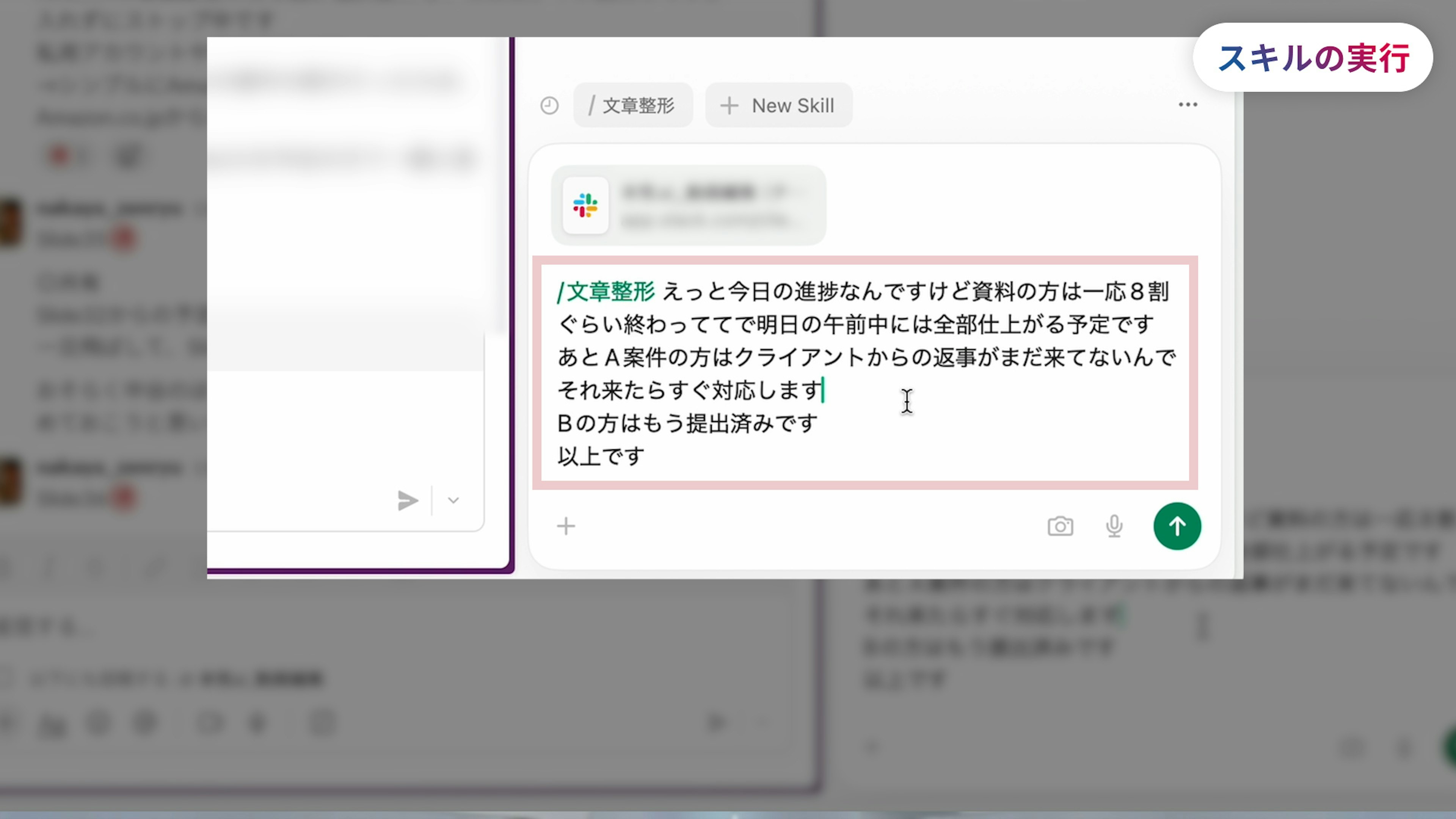
Task: Click the line Bの方はもう提出済みです
Action: (x=687, y=424)
